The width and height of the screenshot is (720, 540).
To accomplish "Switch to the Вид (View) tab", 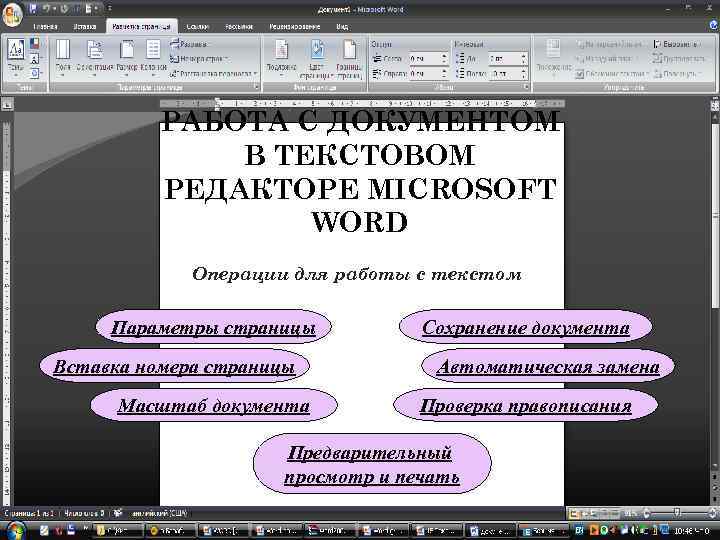I will pos(342,27).
